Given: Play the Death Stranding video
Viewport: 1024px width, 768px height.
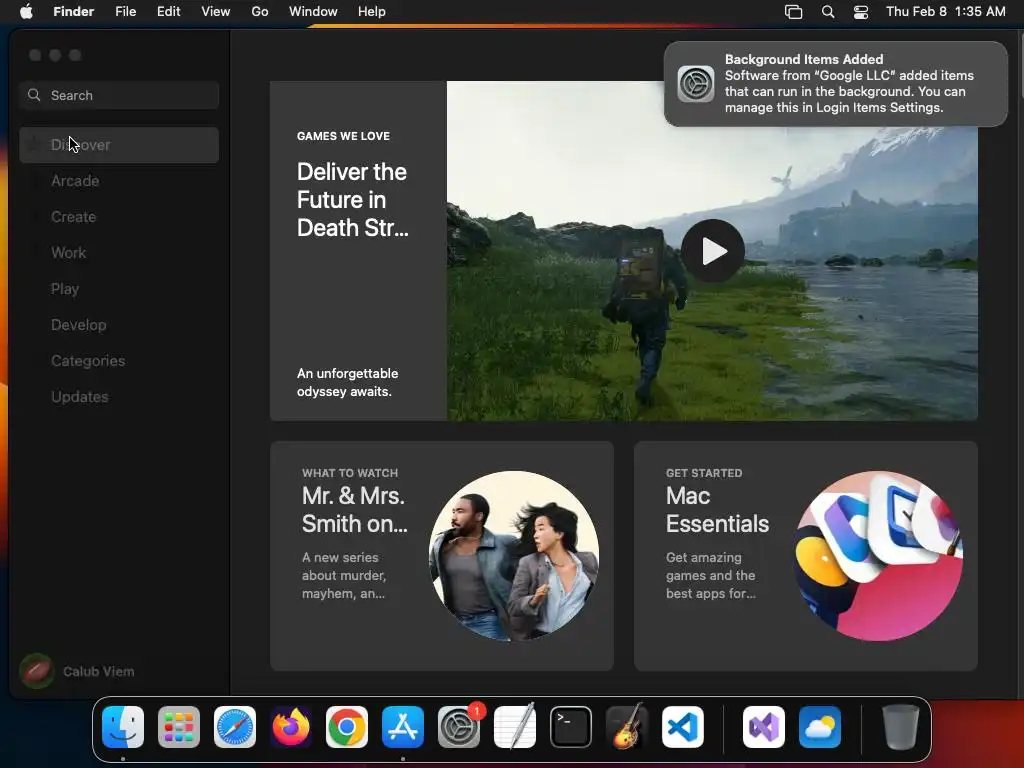Looking at the screenshot, I should click(713, 250).
